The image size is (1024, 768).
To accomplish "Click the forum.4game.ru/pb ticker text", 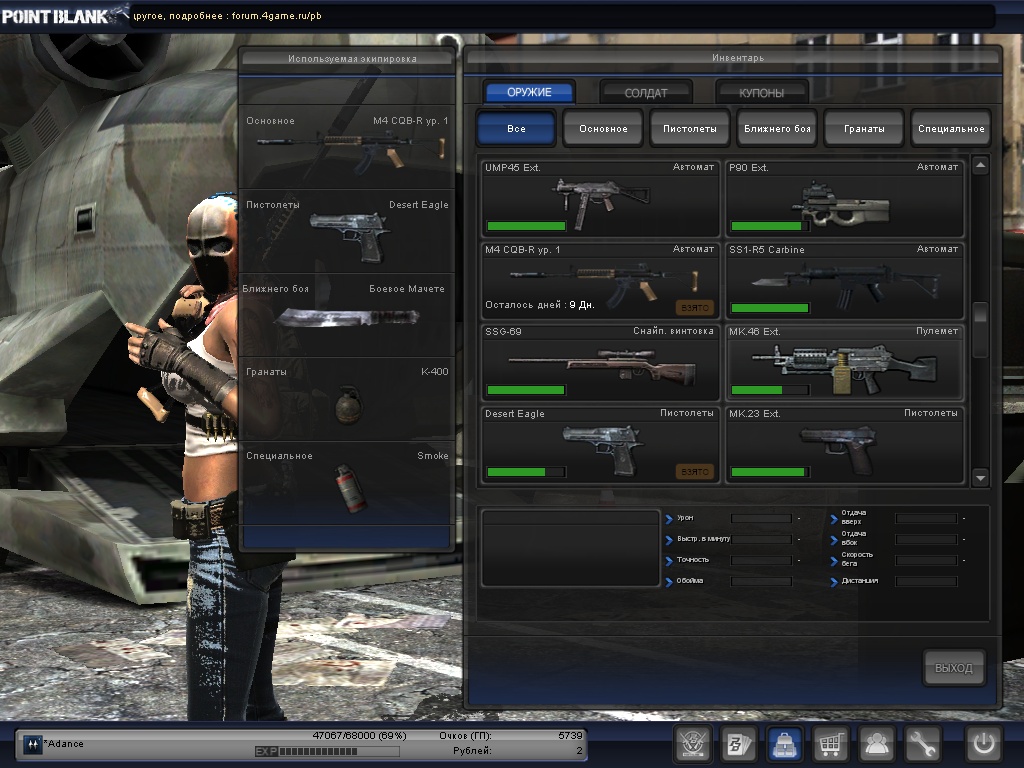I will click(x=277, y=16).
